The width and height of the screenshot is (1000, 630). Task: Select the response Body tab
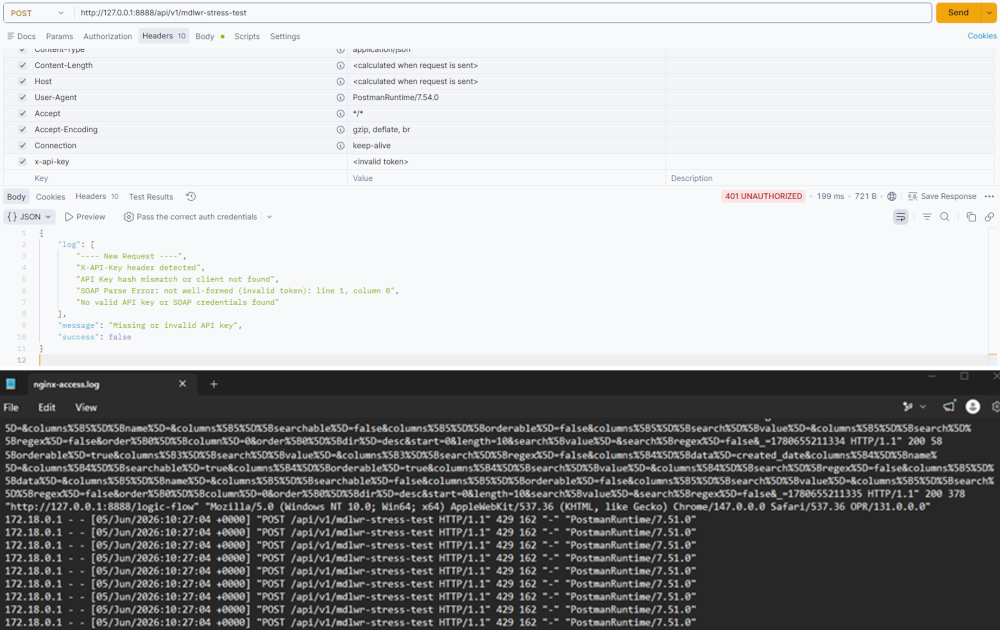(x=17, y=196)
